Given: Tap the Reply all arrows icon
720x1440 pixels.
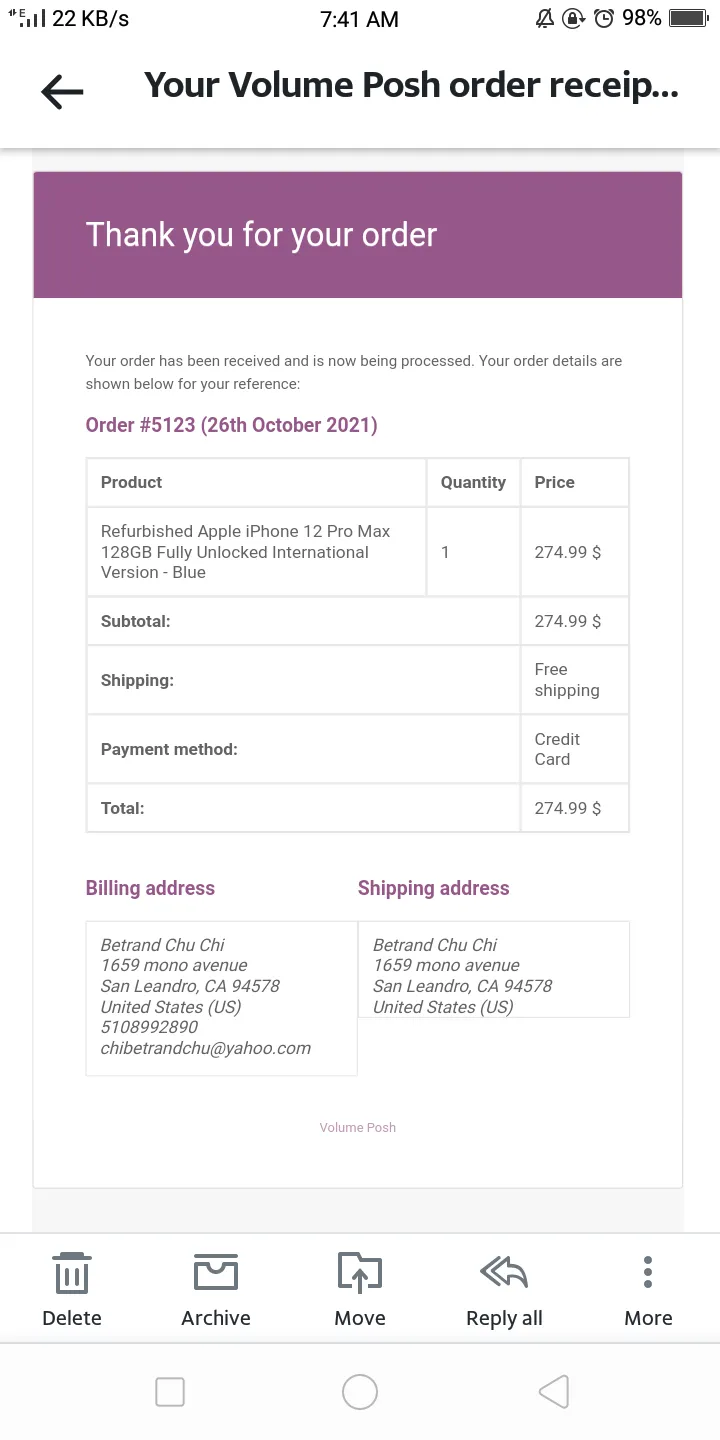Looking at the screenshot, I should click(504, 1273).
